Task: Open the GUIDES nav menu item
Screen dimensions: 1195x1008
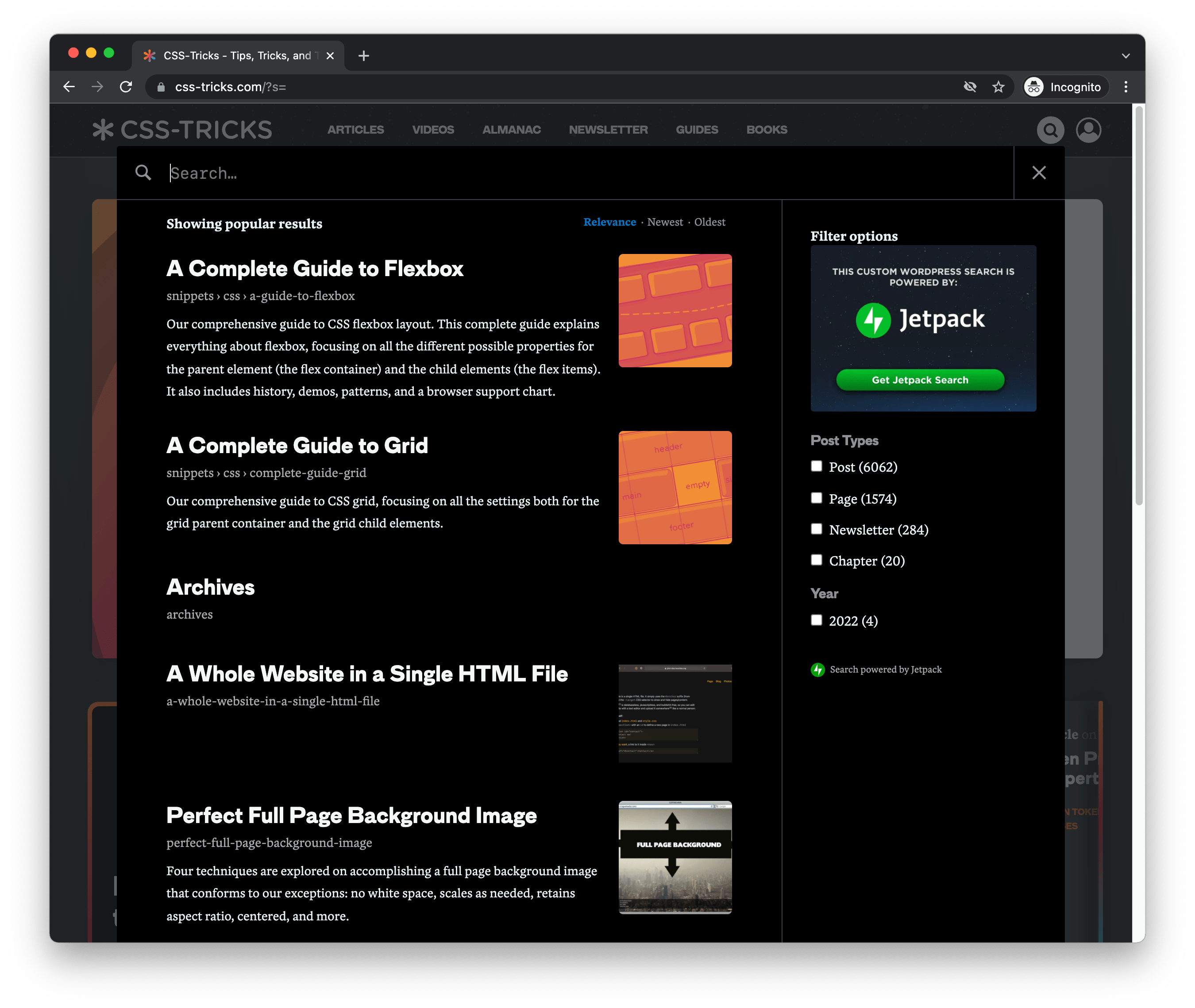Action: (x=696, y=130)
